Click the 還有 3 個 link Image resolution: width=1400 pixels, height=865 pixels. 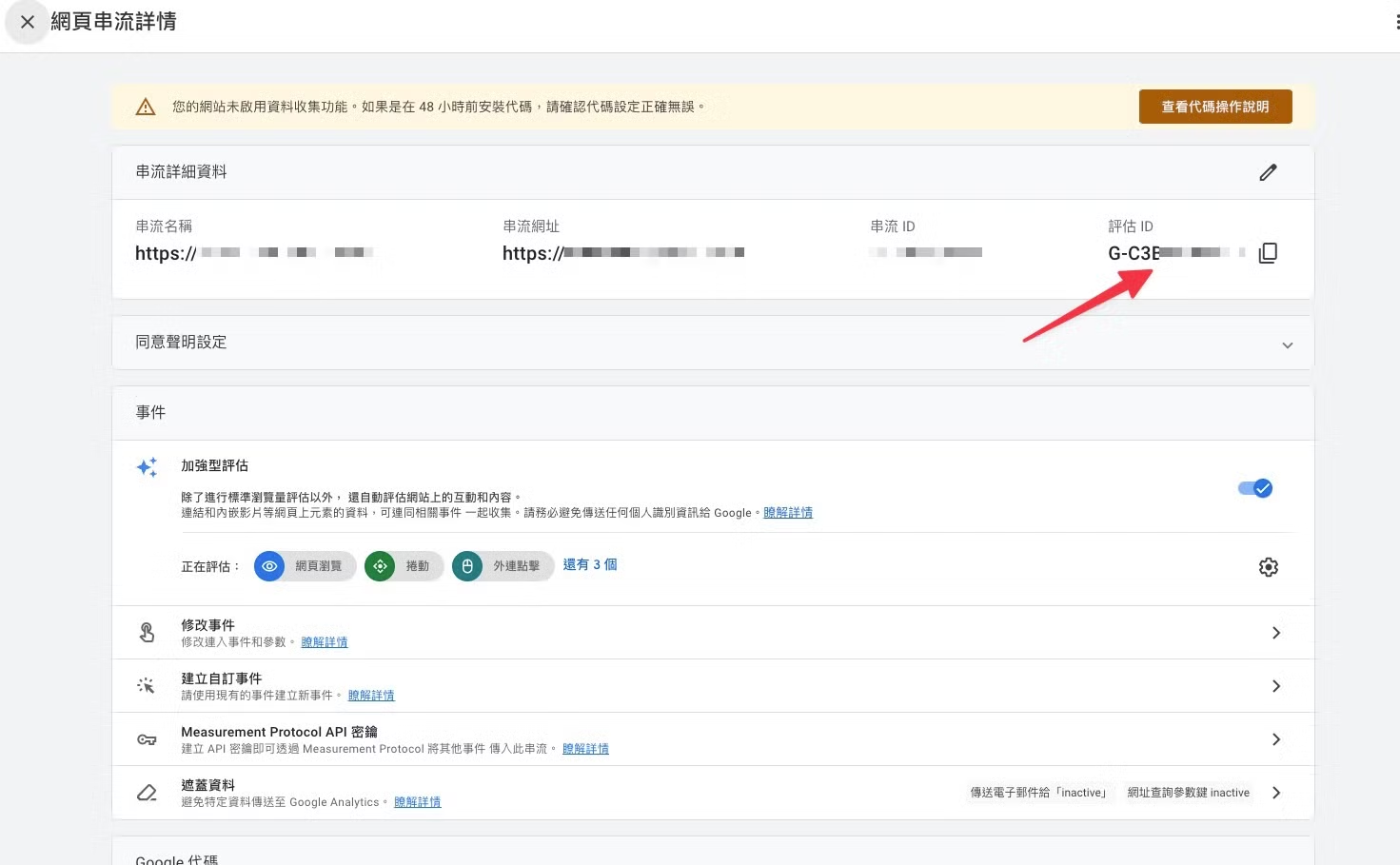click(589, 564)
